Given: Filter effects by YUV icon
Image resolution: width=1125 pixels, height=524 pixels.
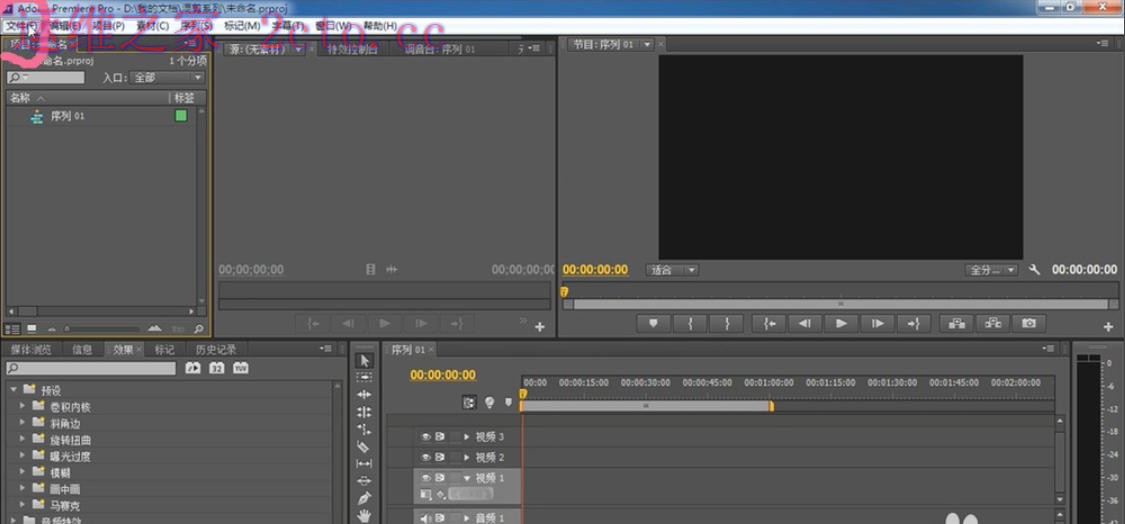Looking at the screenshot, I should click(x=241, y=368).
